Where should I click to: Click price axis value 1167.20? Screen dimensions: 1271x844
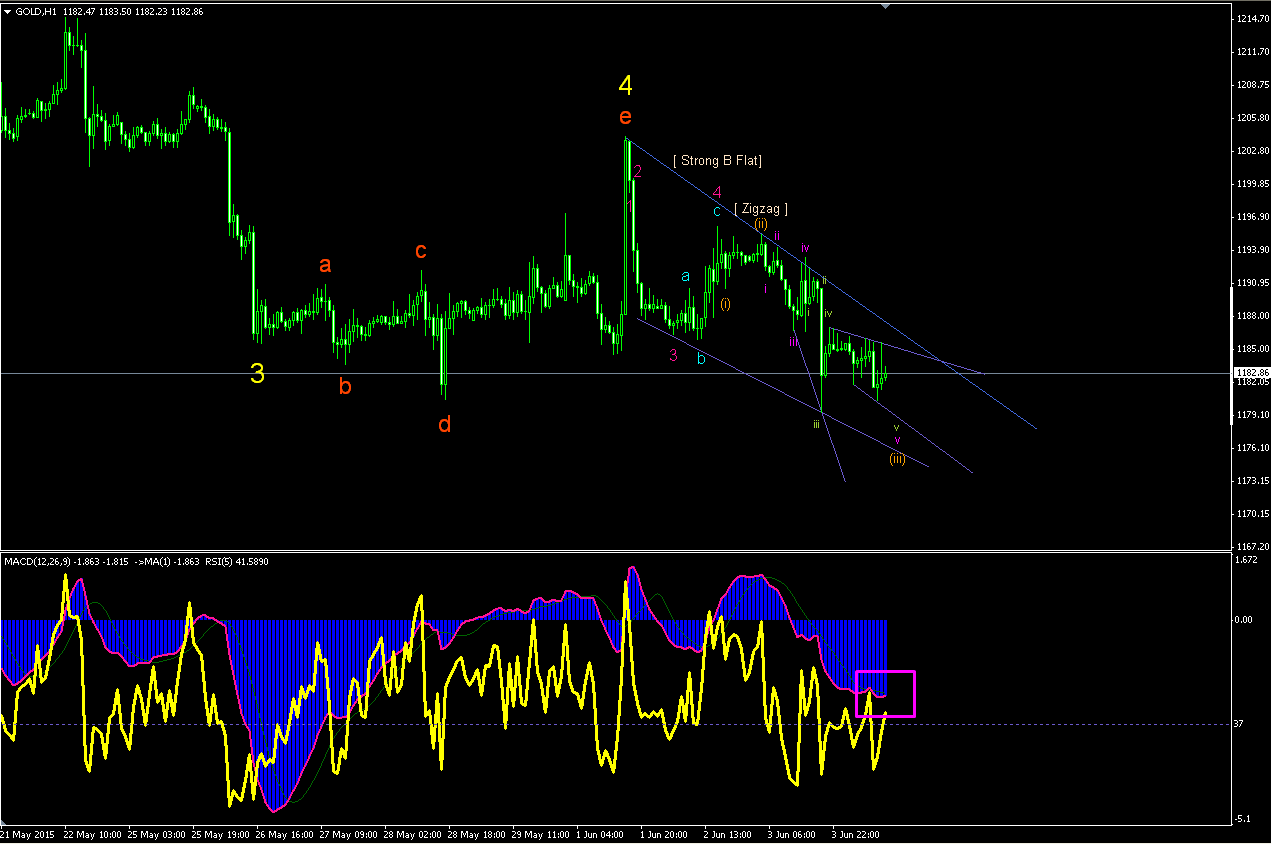(1251, 547)
